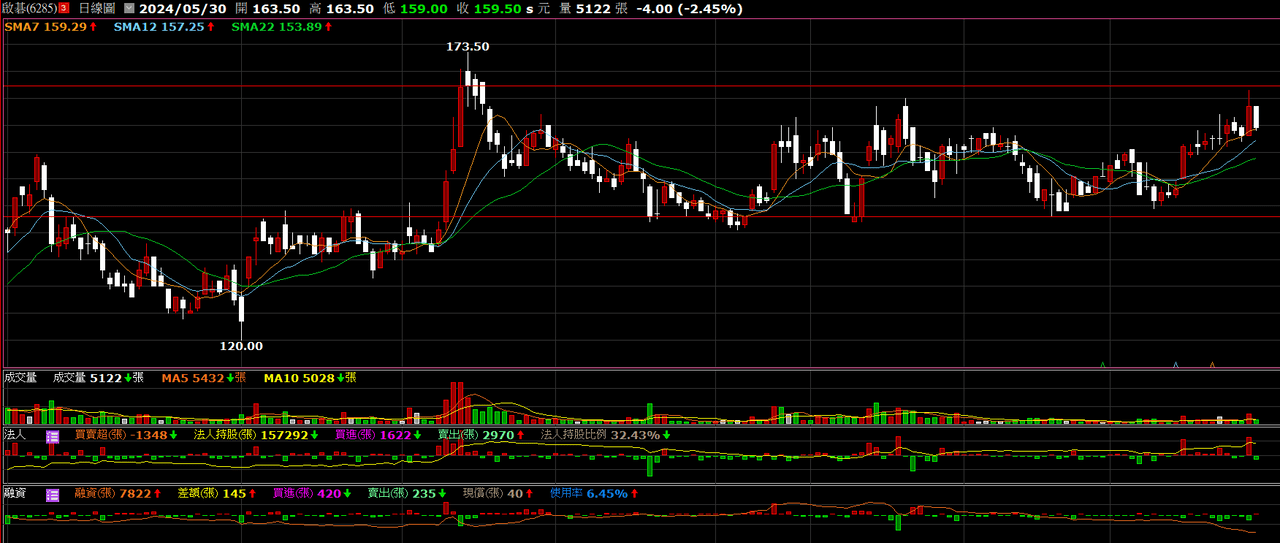
Task: Click the blue triangle marker on chart bottom edge
Action: click(x=1175, y=365)
